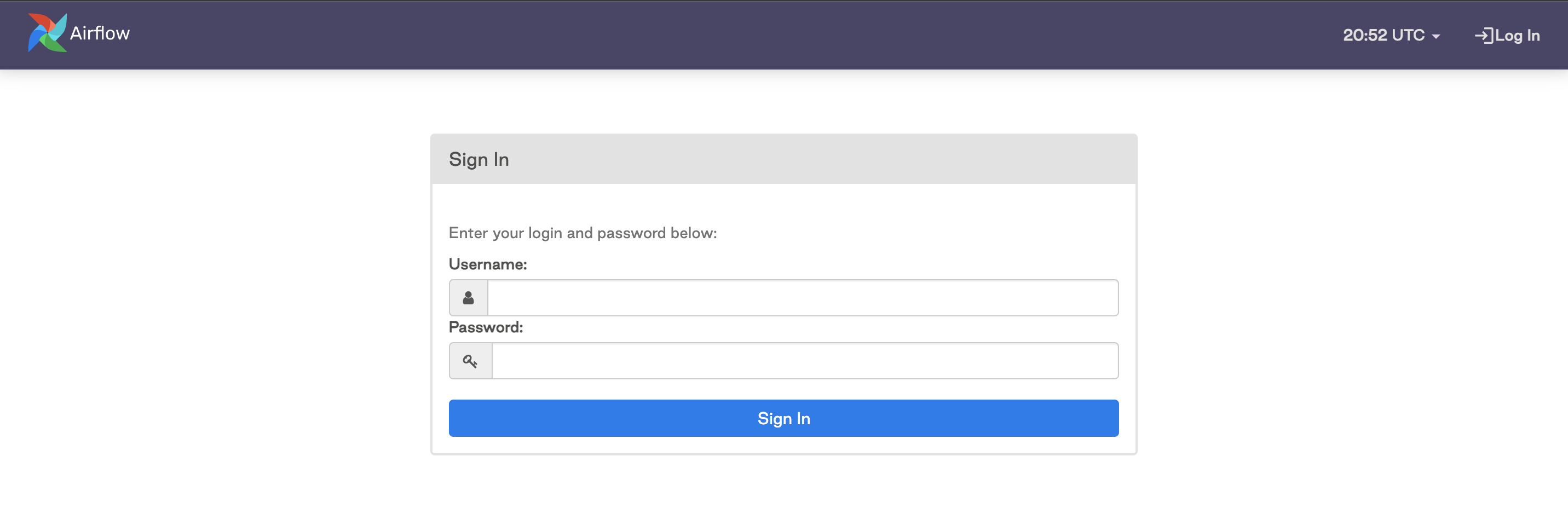Click the Airflow brand icon in top bar
Screen dimensions: 1568x514
coord(48,33)
